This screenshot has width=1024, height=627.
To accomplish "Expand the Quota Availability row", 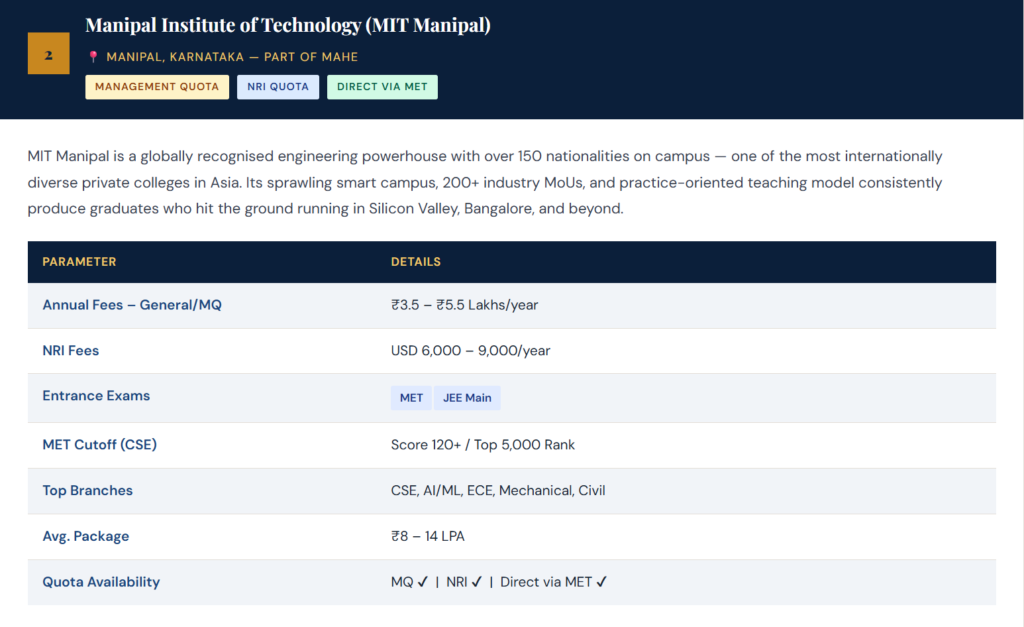I will [101, 581].
